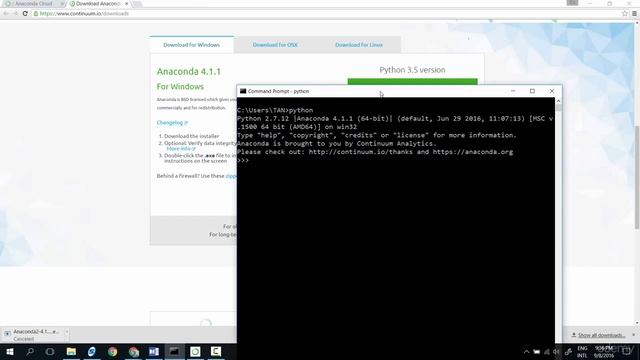Open the Anaconda2 download item in the shelf

[33, 335]
